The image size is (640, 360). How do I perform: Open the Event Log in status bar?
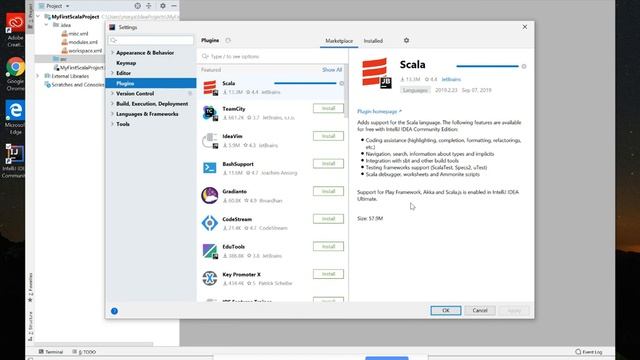pyautogui.click(x=589, y=352)
